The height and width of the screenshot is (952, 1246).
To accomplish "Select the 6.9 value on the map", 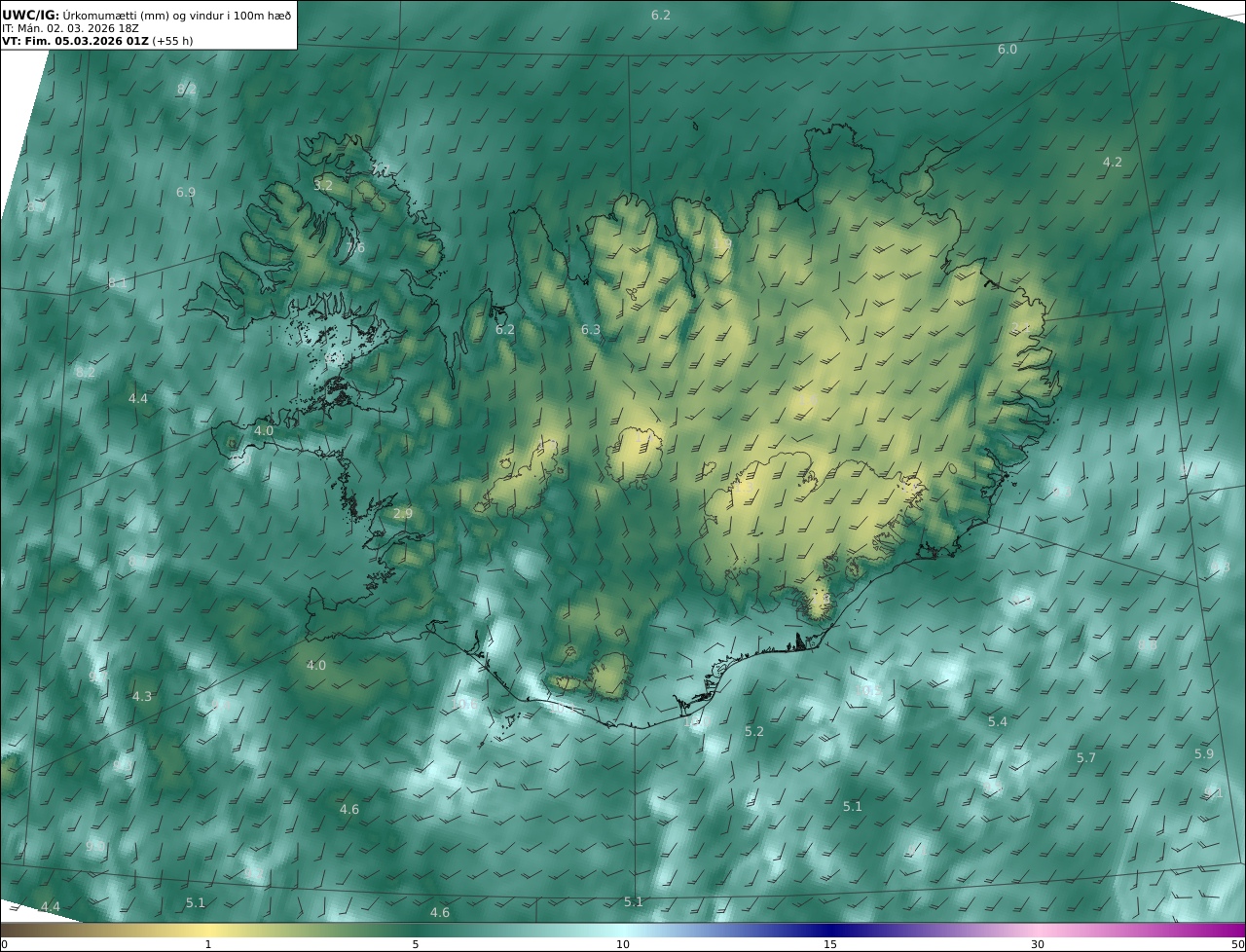I will pyautogui.click(x=186, y=193).
